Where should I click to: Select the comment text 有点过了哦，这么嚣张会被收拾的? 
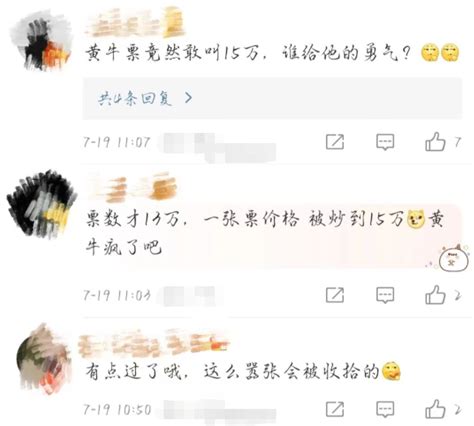tap(233, 372)
